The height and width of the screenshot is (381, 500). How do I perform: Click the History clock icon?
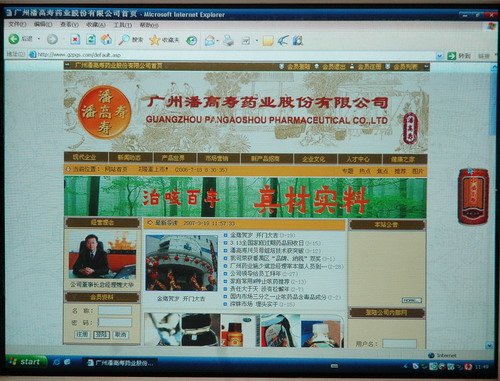pos(191,41)
